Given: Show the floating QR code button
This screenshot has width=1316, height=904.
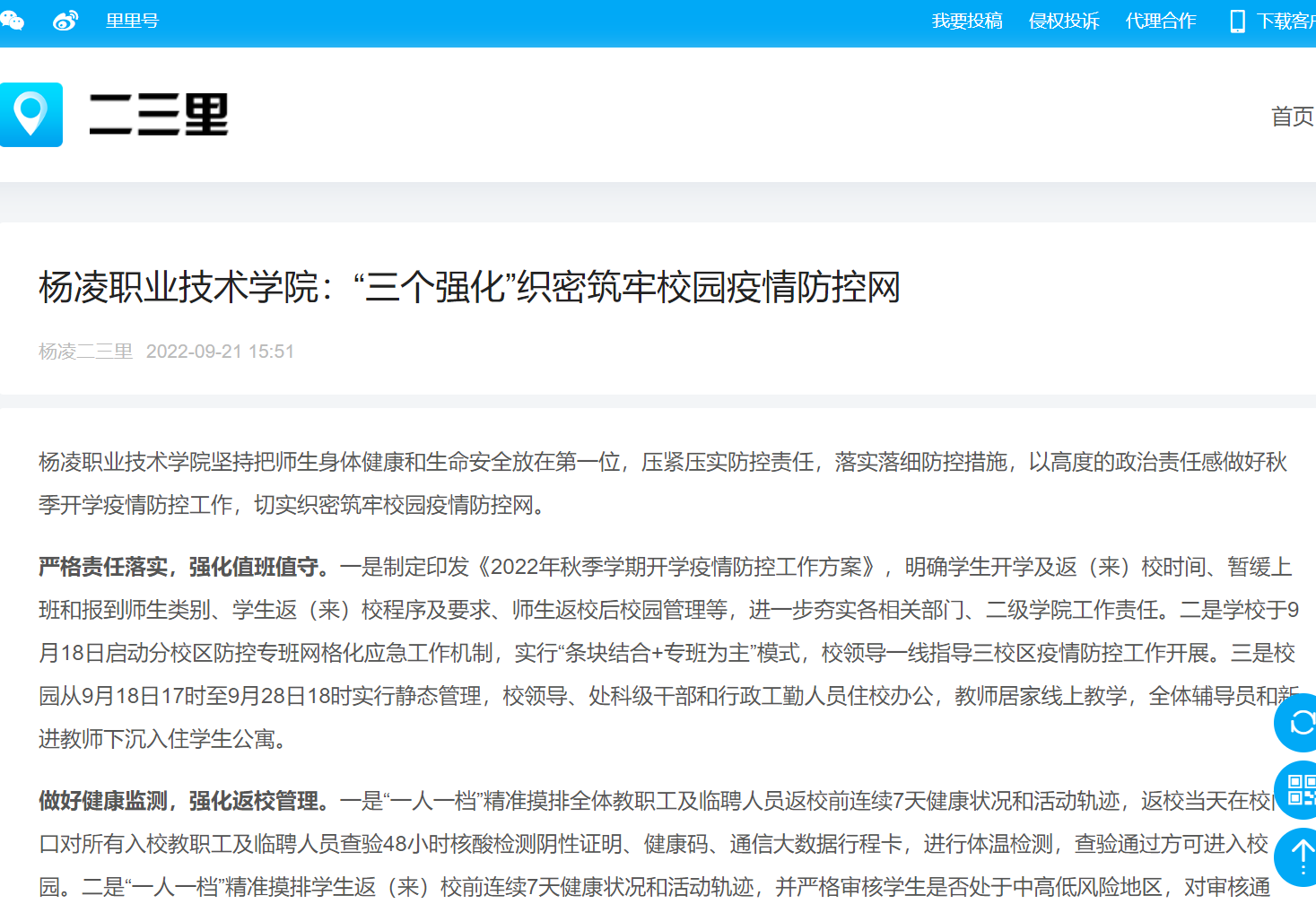Looking at the screenshot, I should tap(1299, 790).
